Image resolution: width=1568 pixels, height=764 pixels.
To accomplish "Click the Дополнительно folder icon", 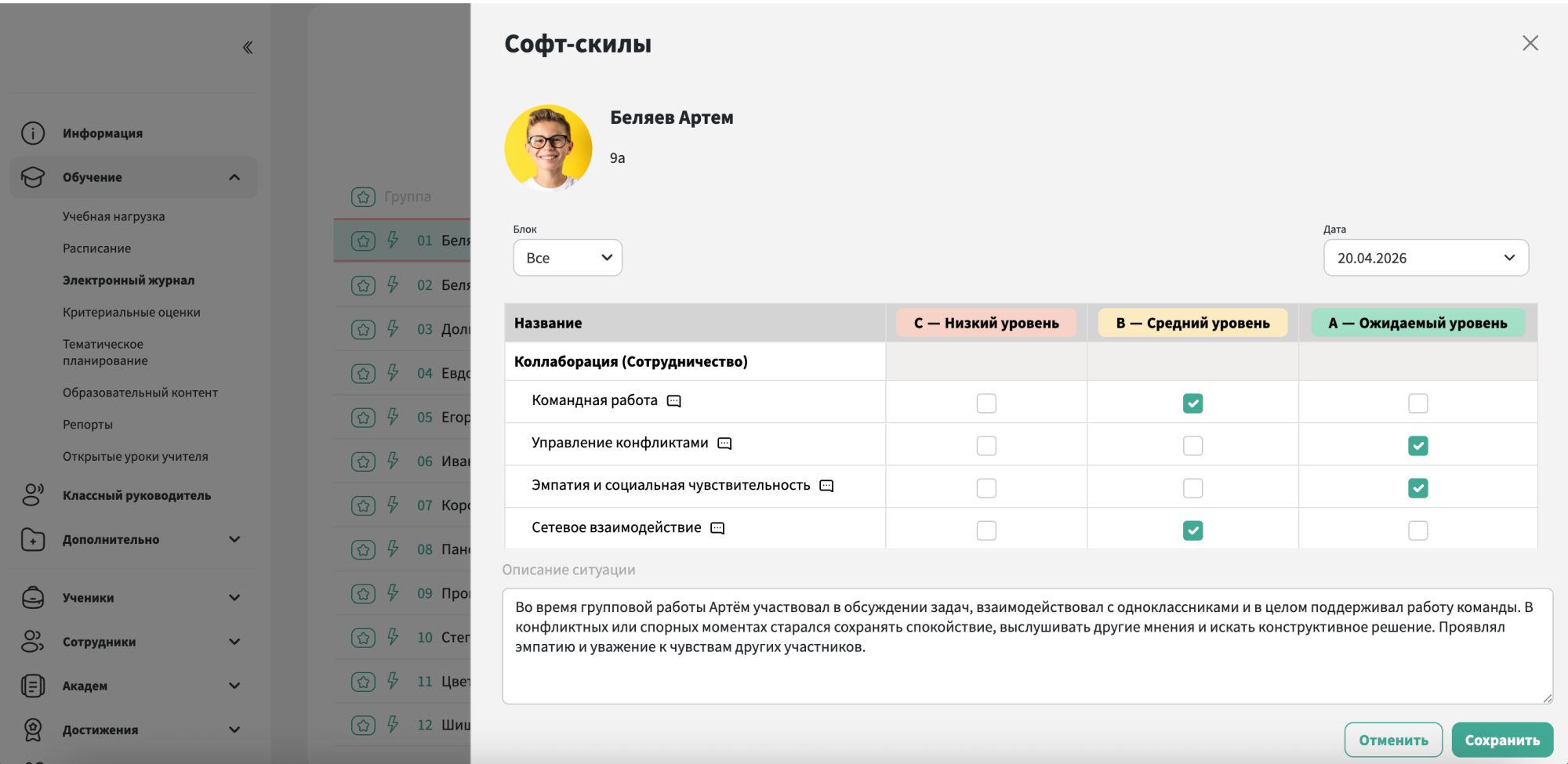I will click(x=33, y=539).
